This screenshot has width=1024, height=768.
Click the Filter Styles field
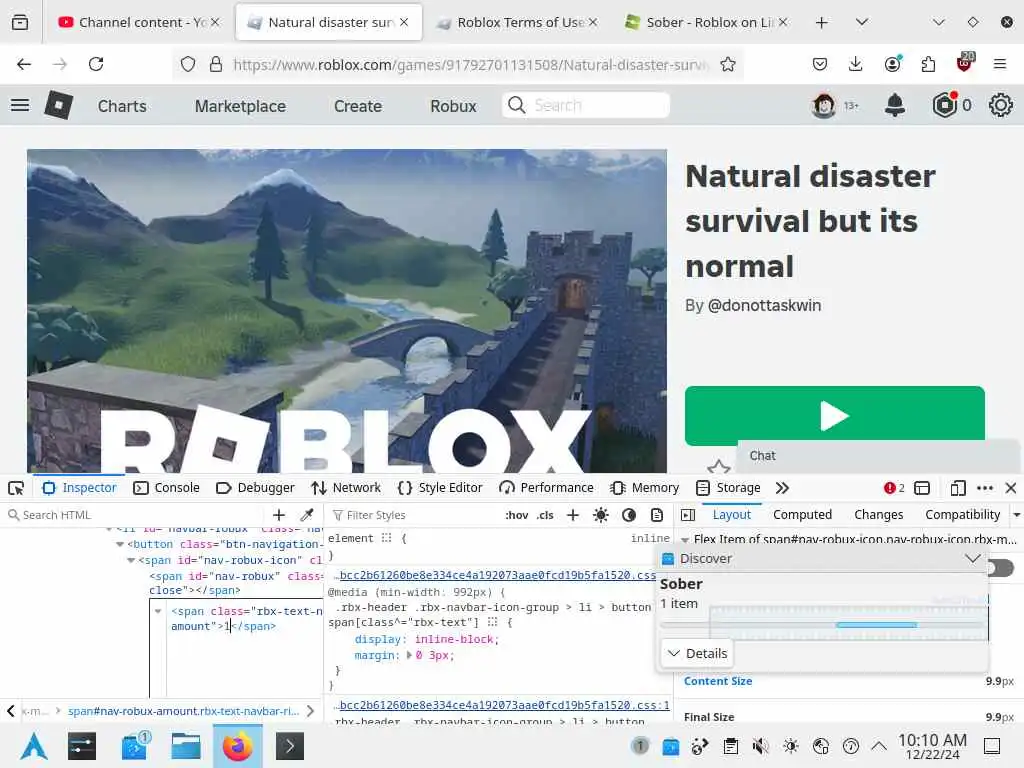pyautogui.click(x=415, y=515)
